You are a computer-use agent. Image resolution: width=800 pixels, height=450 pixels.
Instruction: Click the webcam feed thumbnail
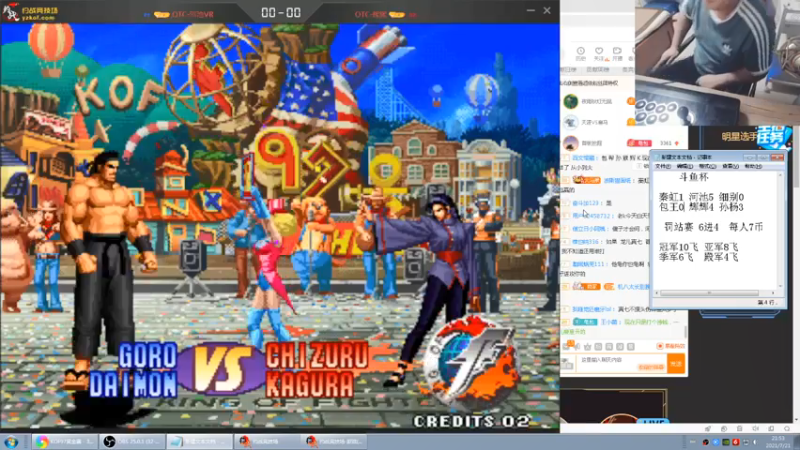click(x=717, y=62)
